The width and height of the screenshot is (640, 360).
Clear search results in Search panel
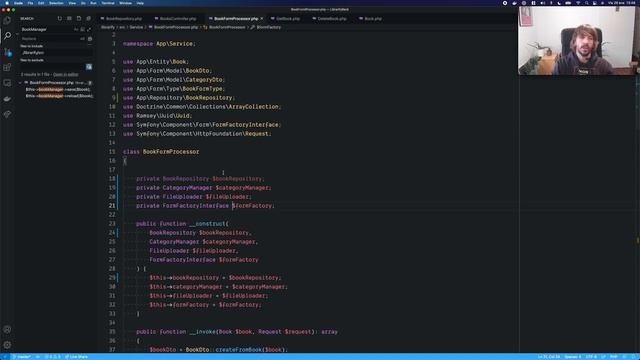[x=69, y=18]
